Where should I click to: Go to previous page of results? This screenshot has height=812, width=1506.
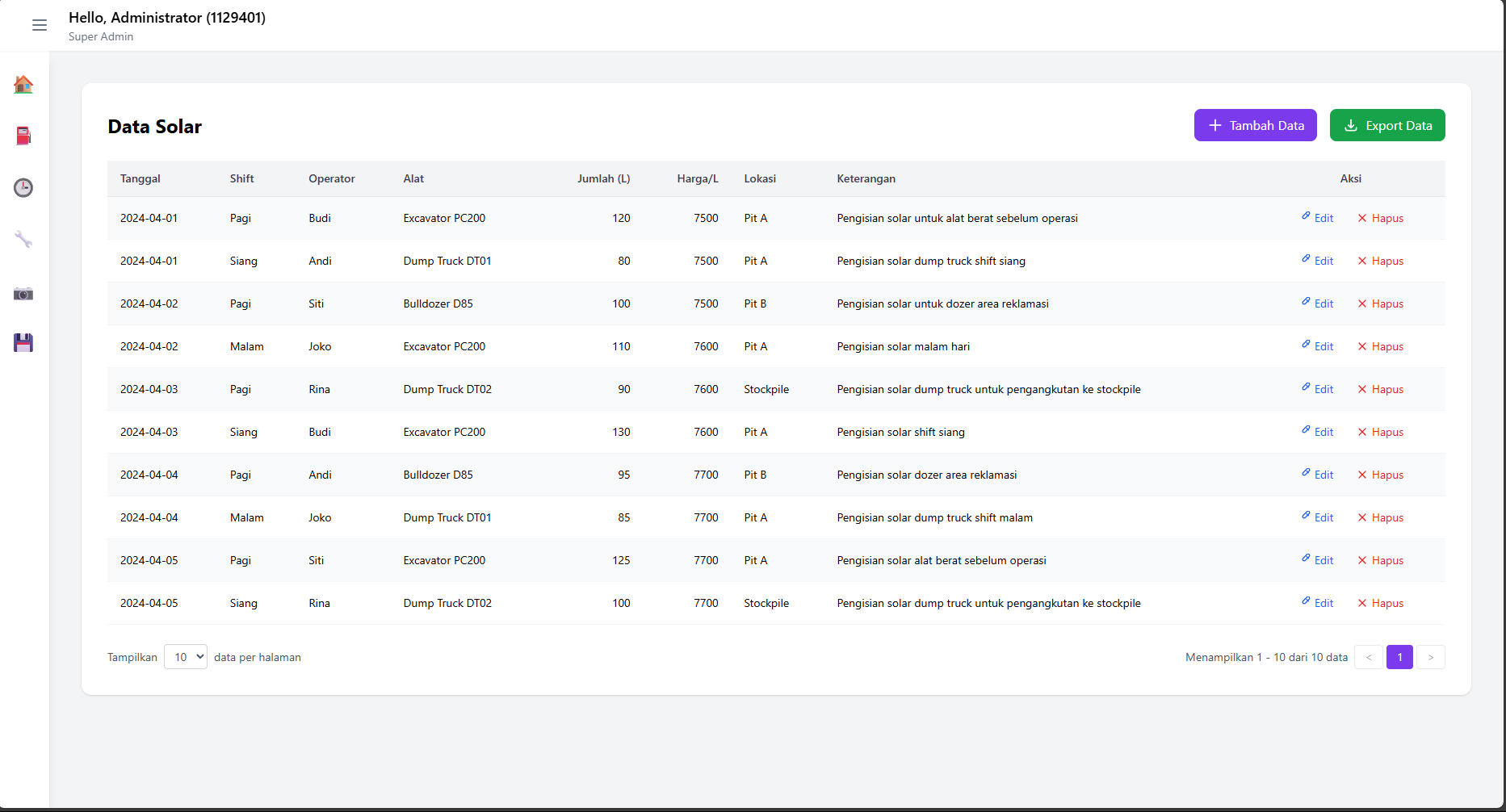1369,657
